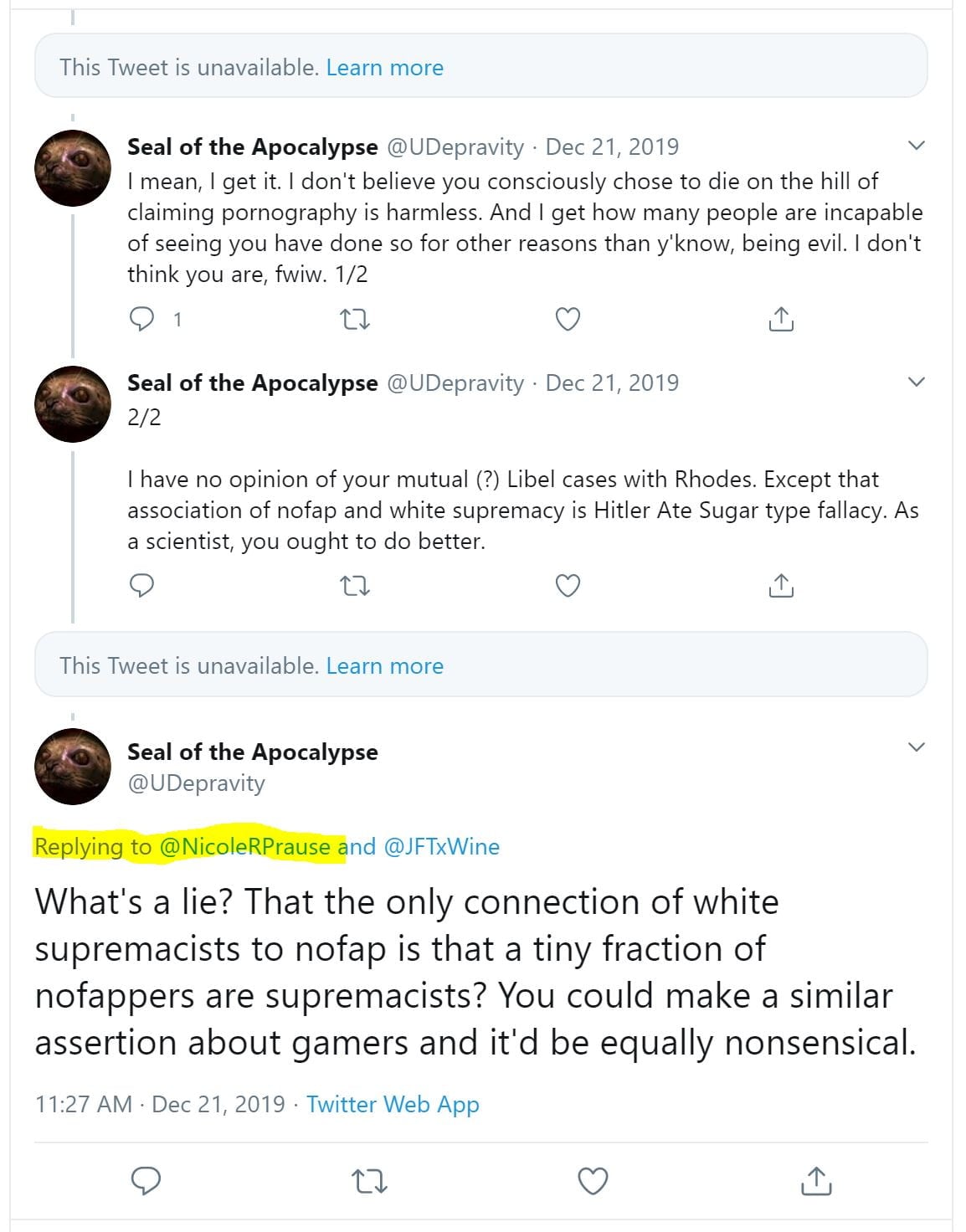This screenshot has height=1232, width=966.
Task: Like the 2/2 Libel cases tweet
Action: tap(568, 585)
